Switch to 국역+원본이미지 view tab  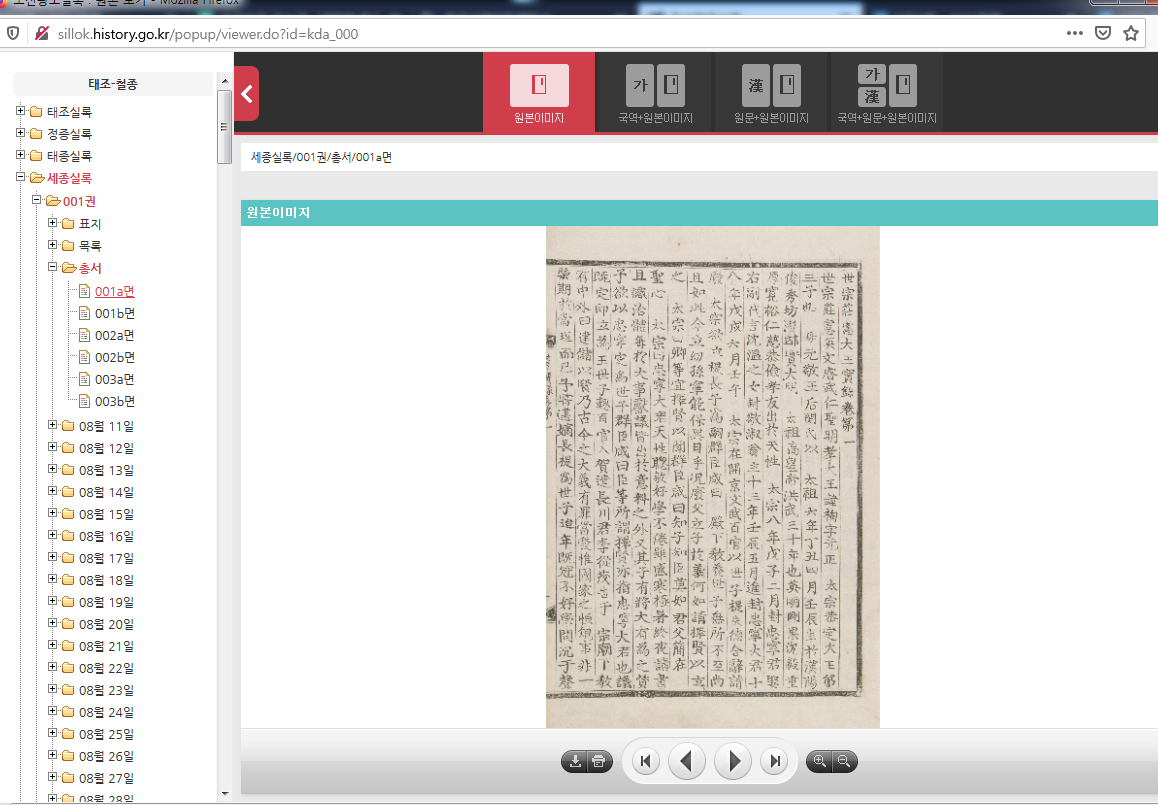click(654, 93)
